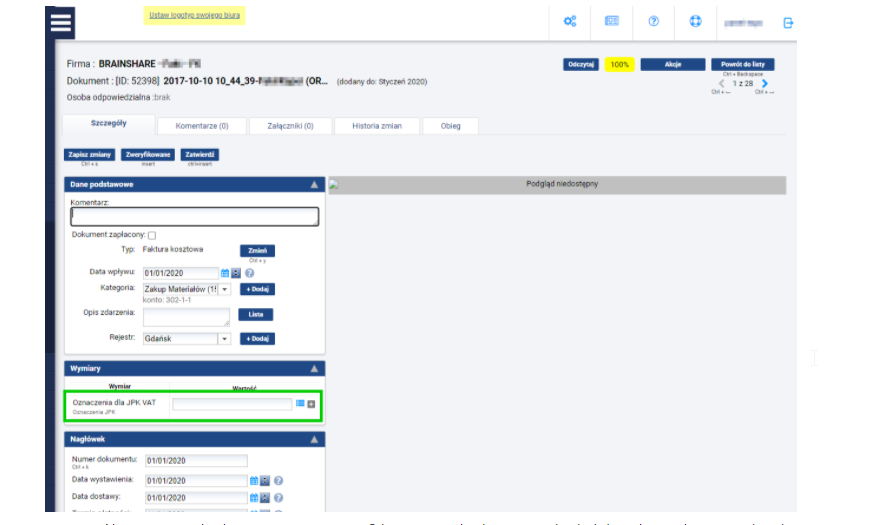Switch to the Szczegóły tab
This screenshot has height=525, width=892.
point(109,123)
